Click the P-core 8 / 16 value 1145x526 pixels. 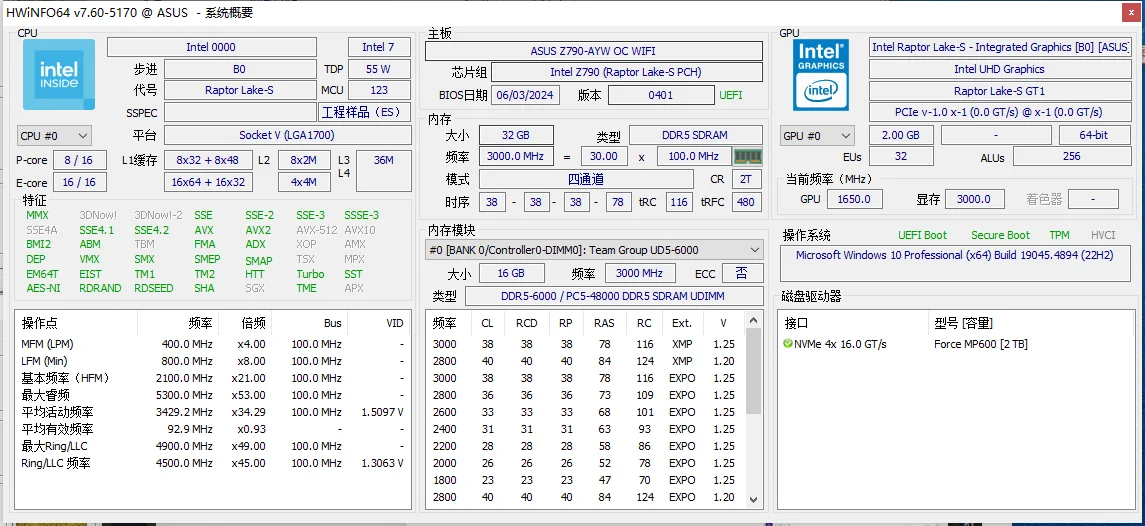click(79, 161)
